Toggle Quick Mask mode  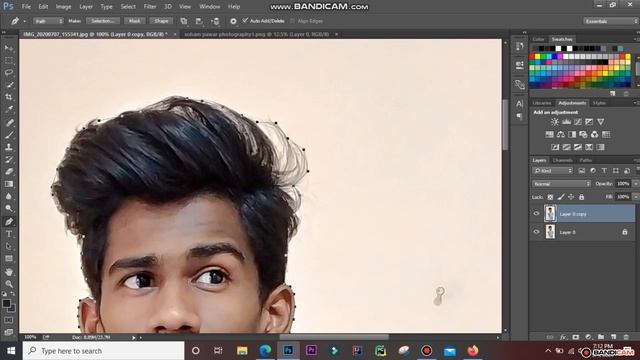(x=9, y=320)
